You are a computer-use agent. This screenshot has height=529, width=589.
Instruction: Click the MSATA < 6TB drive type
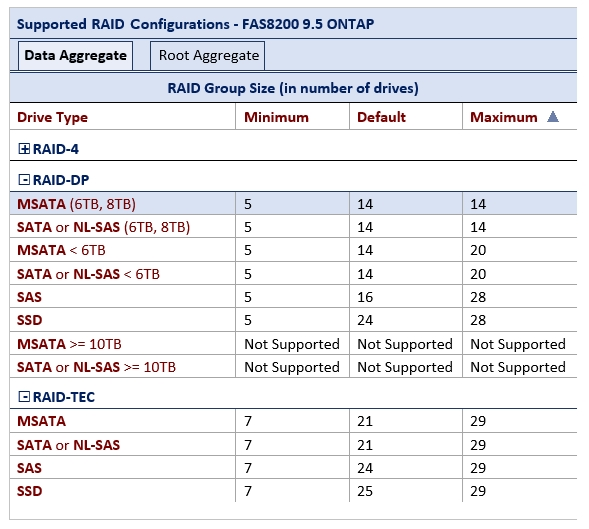click(61, 250)
